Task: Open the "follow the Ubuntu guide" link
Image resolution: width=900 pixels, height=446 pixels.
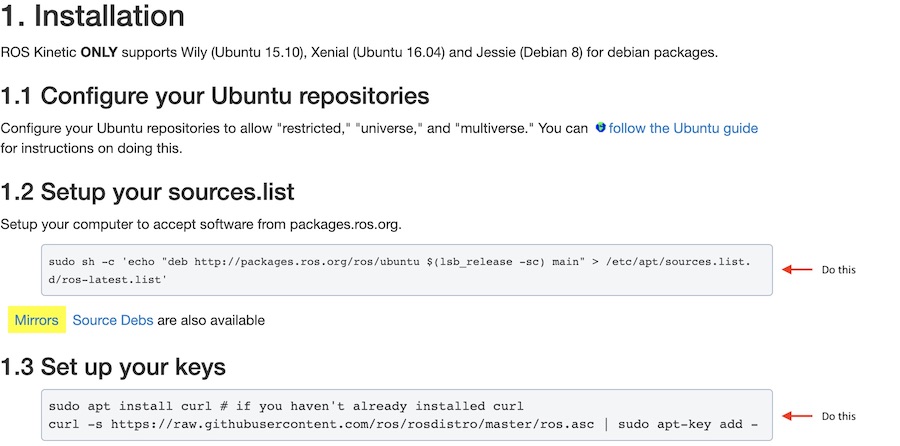Action: (x=683, y=128)
